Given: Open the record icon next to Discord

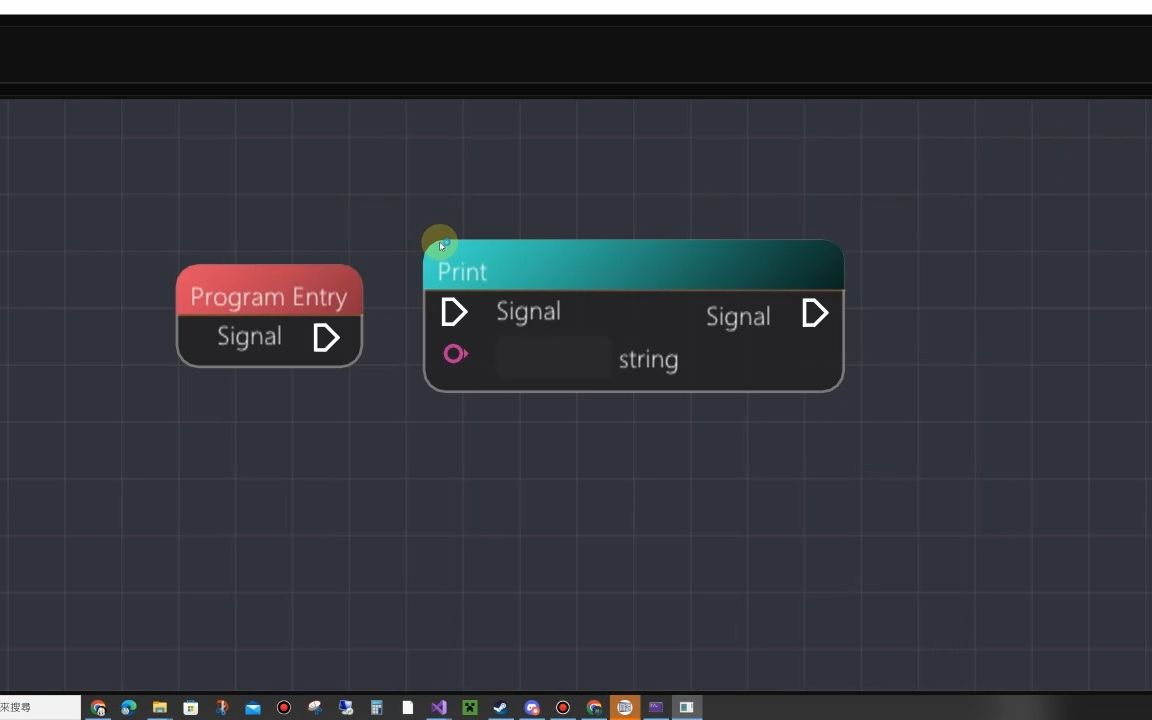Looking at the screenshot, I should [x=563, y=708].
